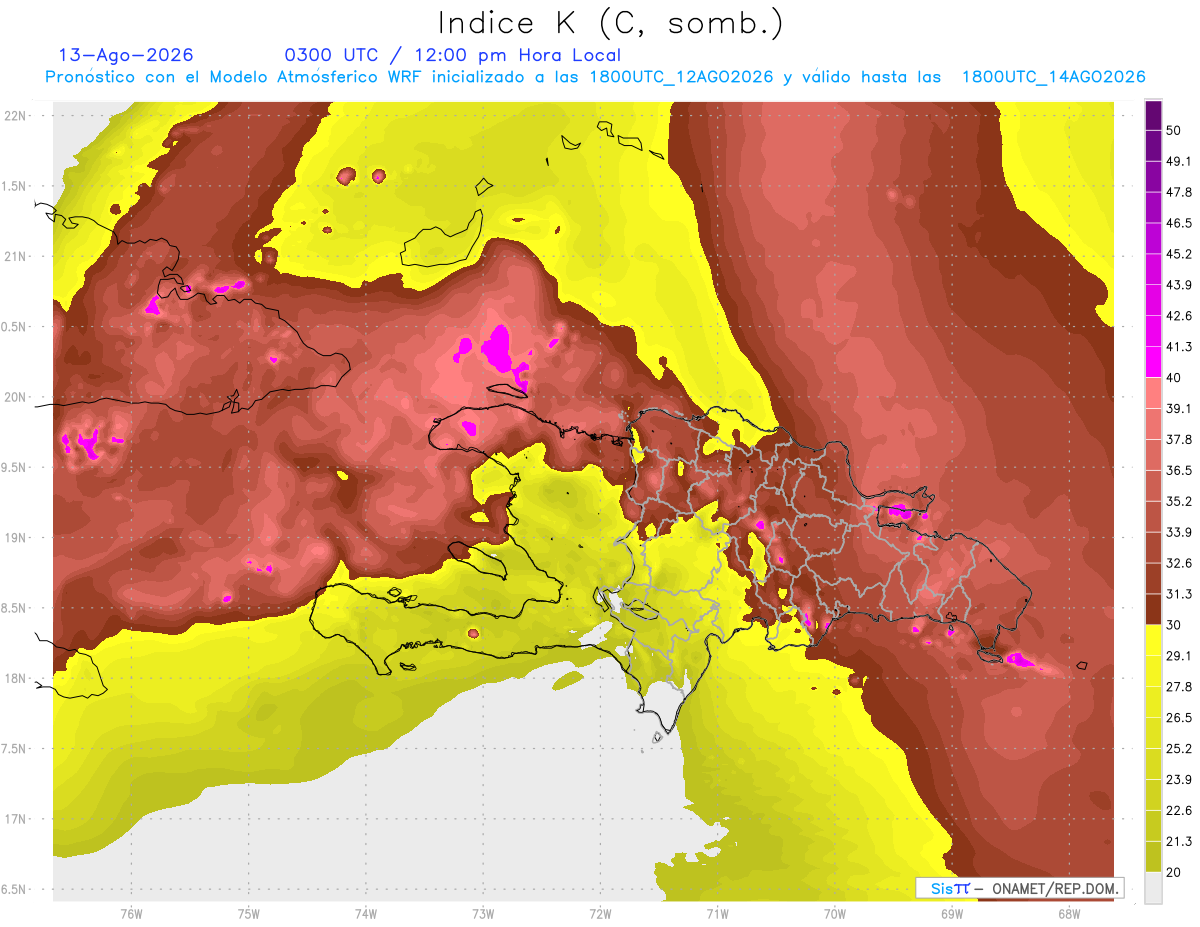The height and width of the screenshot is (927, 1200).
Task: Click the colorbar value 36.5
Action: coord(1178,470)
